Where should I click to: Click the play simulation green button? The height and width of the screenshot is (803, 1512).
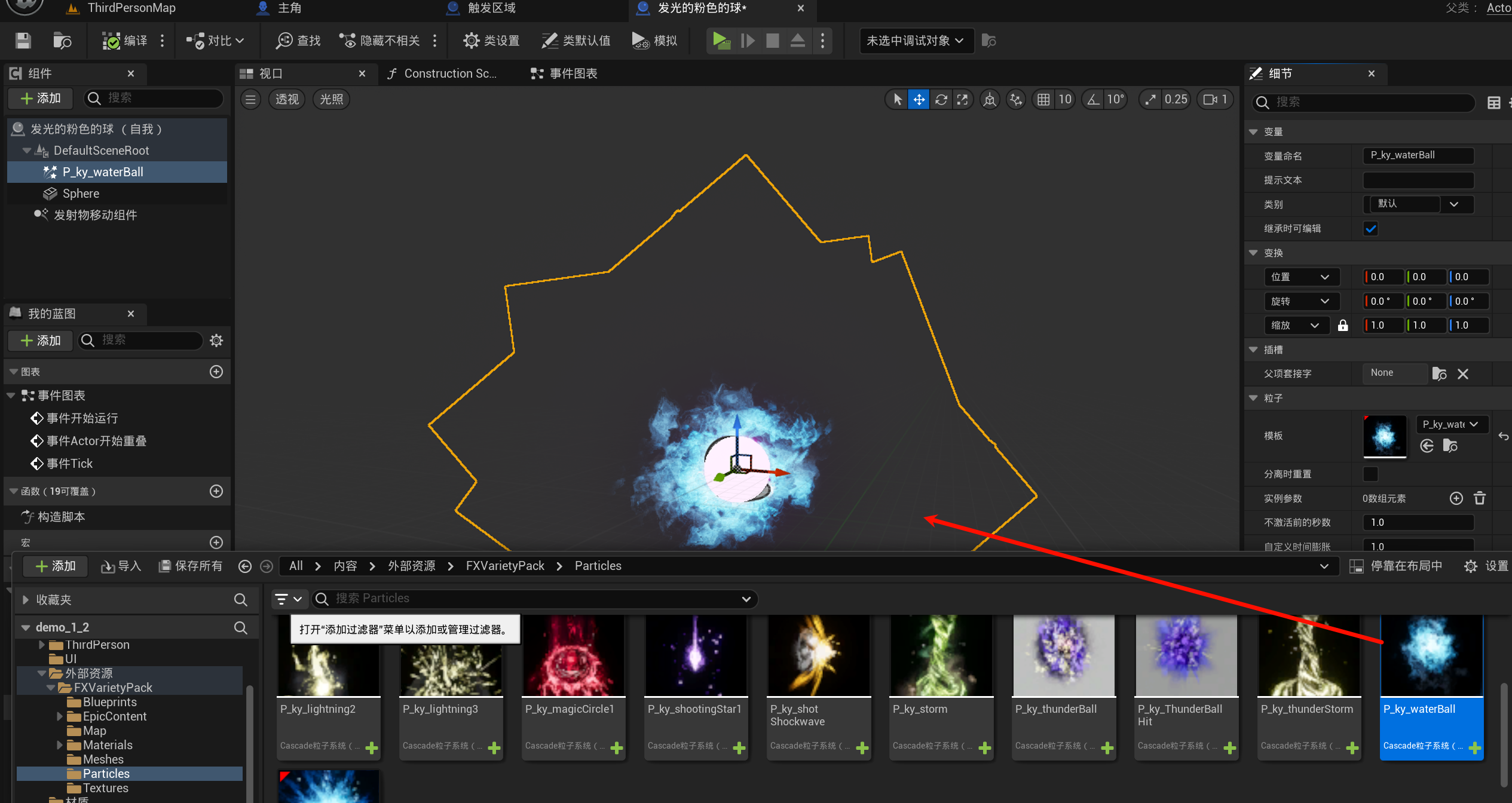[721, 41]
